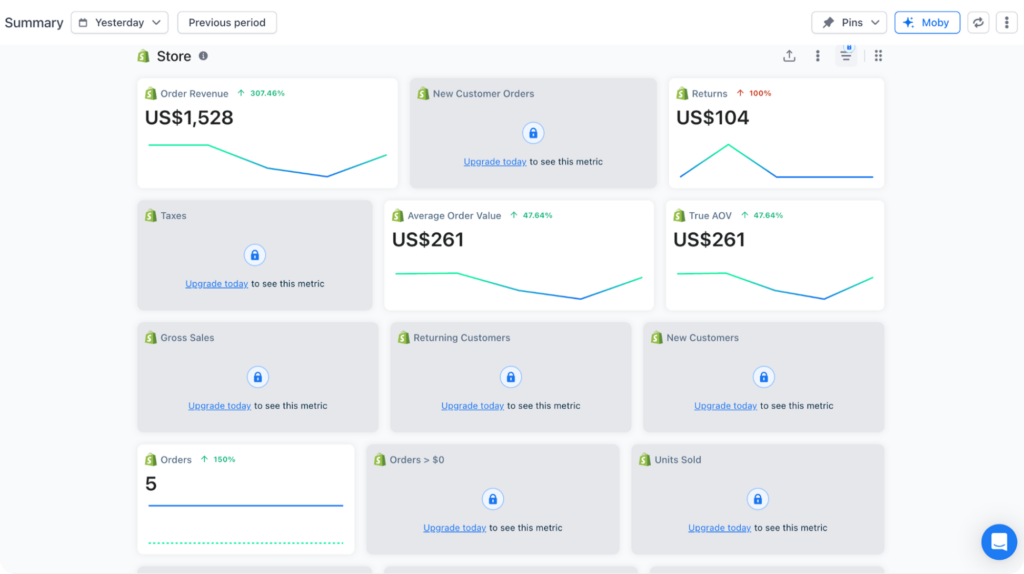Click Upgrade today link in Units Sold
This screenshot has height=574, width=1024.
[719, 528]
